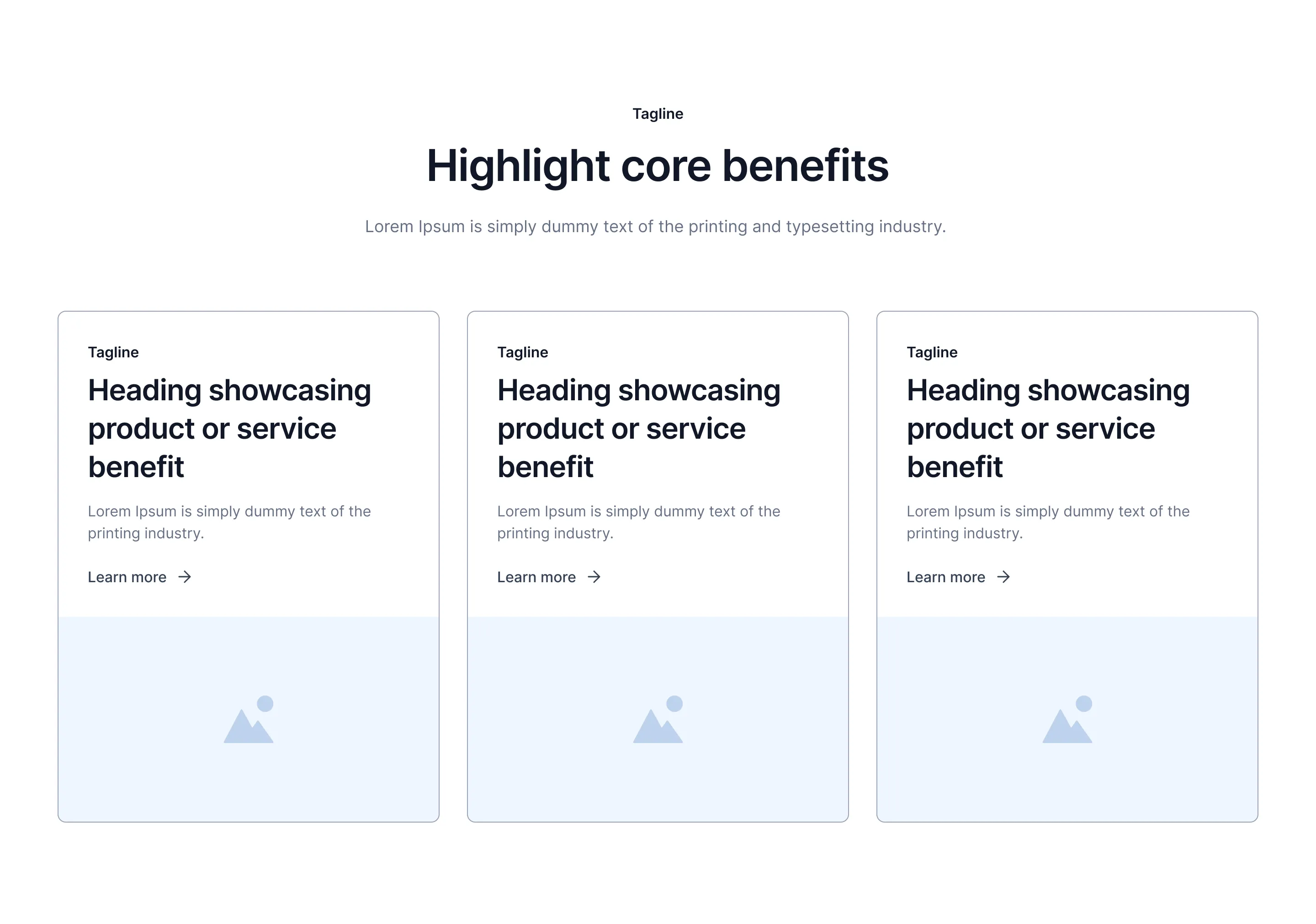The image size is (1316, 924).
Task: Click the first card's benefit heading
Action: (229, 428)
